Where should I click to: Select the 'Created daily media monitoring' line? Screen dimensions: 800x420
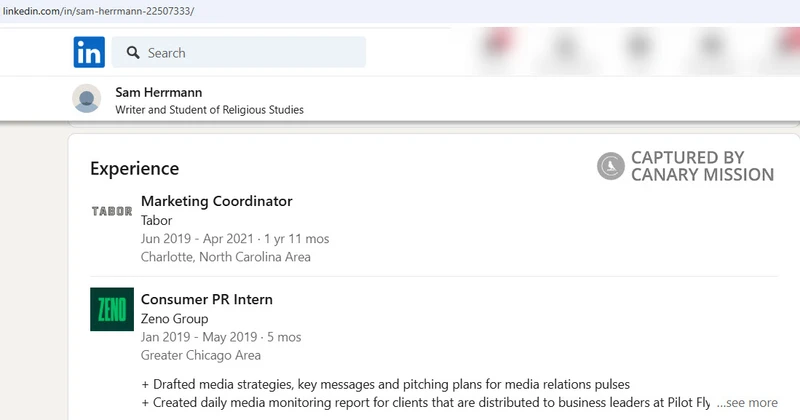[x=426, y=403]
